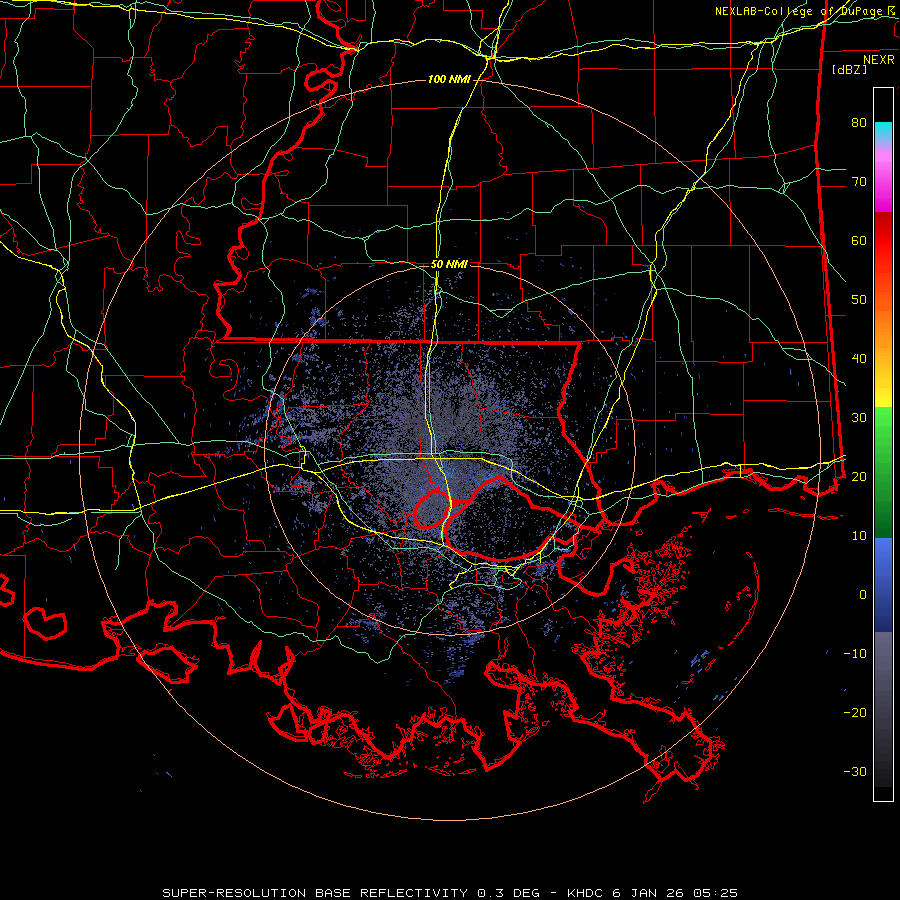The height and width of the screenshot is (900, 900).
Task: Click the 50 NMI range ring label
Action: coord(449,264)
